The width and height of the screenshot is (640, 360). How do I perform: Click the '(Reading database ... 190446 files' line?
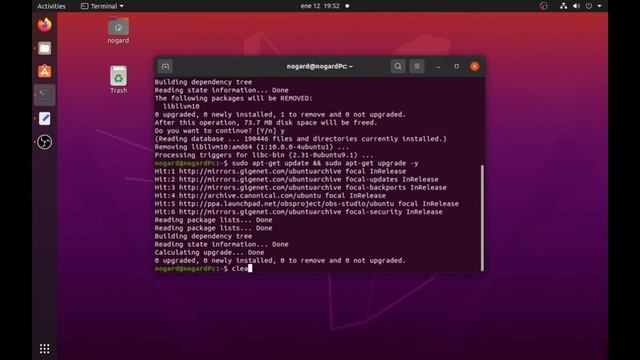click(x=300, y=139)
